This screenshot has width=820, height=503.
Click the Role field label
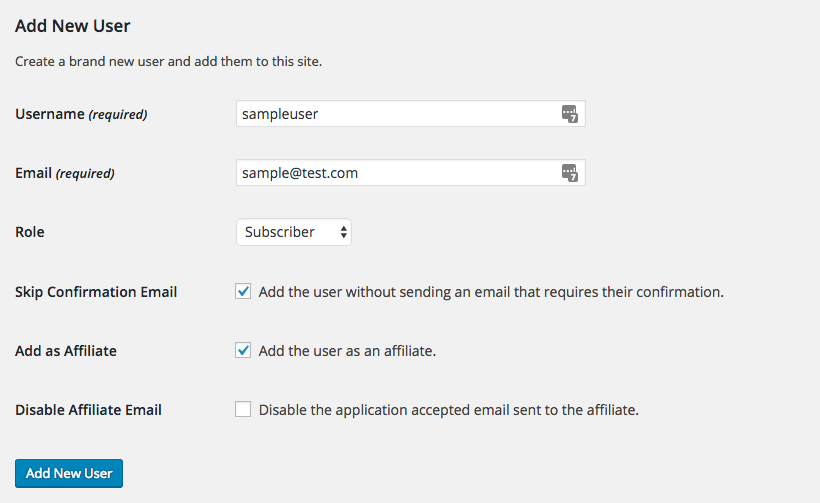point(30,232)
